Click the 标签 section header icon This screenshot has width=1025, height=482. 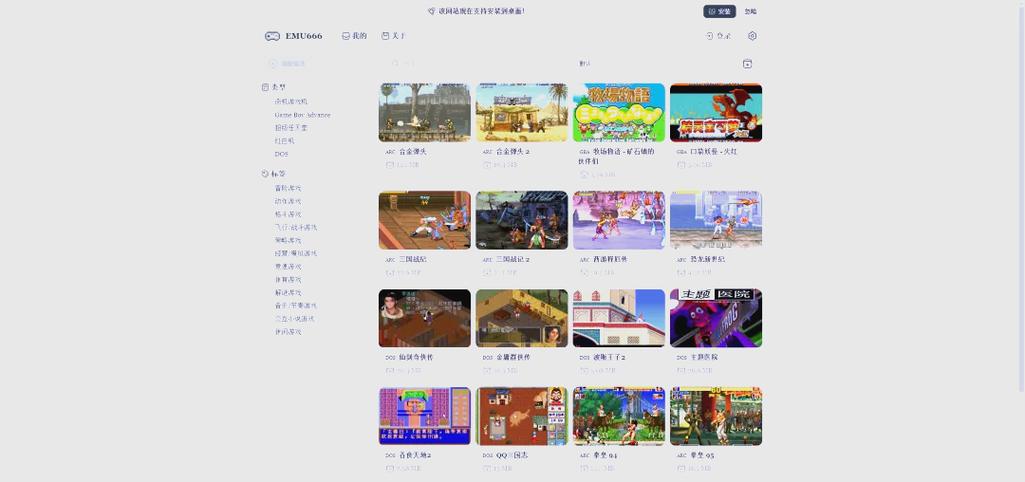tap(265, 174)
